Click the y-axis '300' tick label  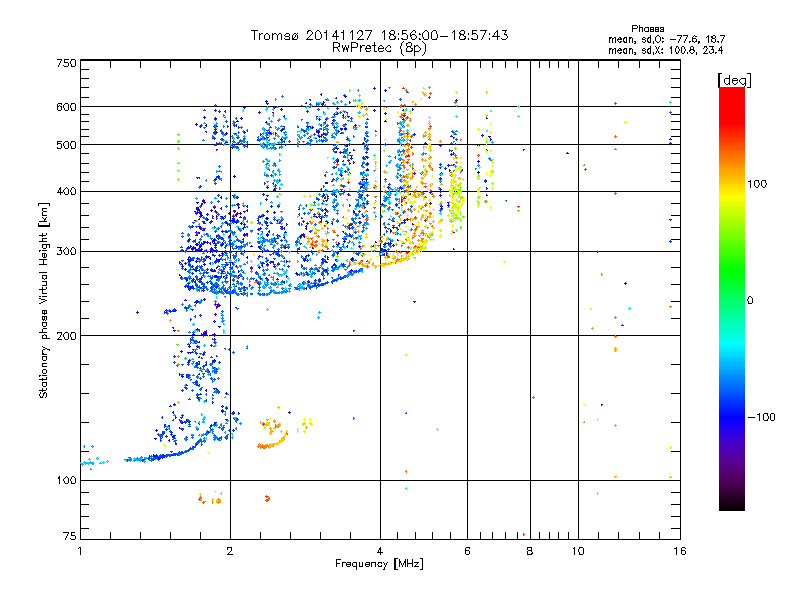[x=66, y=252]
